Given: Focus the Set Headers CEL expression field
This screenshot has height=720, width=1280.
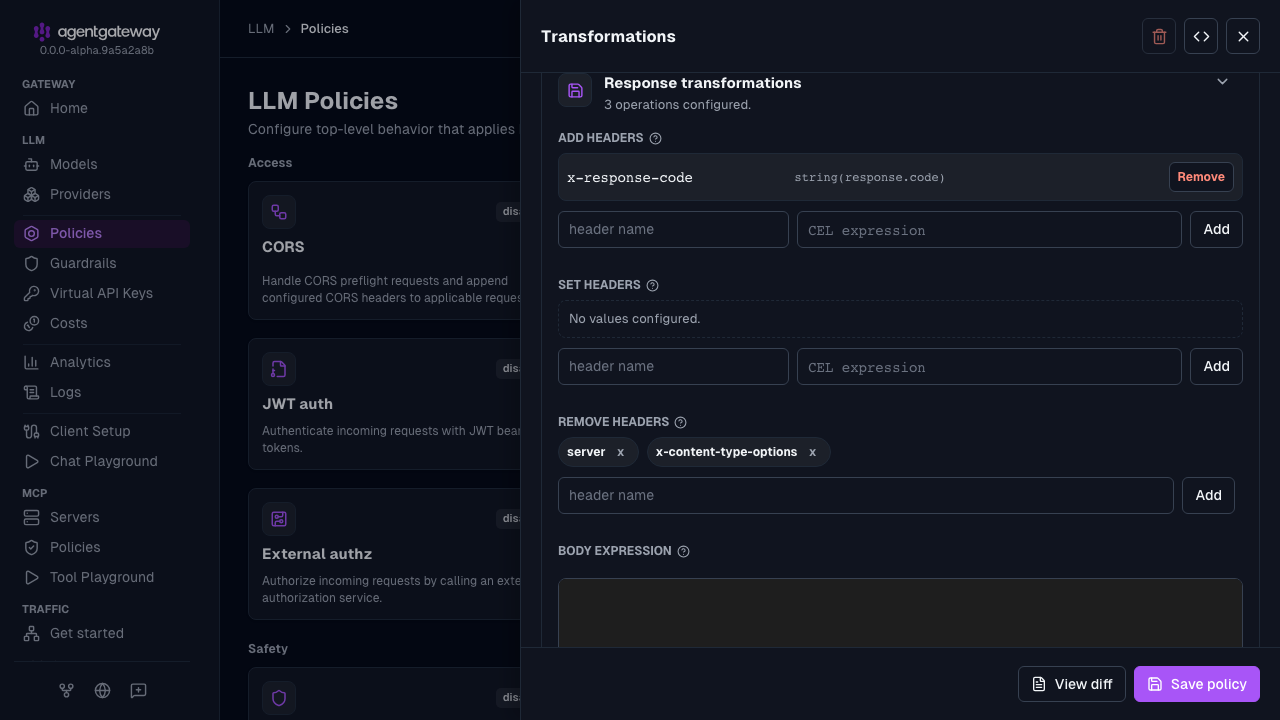Looking at the screenshot, I should (989, 366).
